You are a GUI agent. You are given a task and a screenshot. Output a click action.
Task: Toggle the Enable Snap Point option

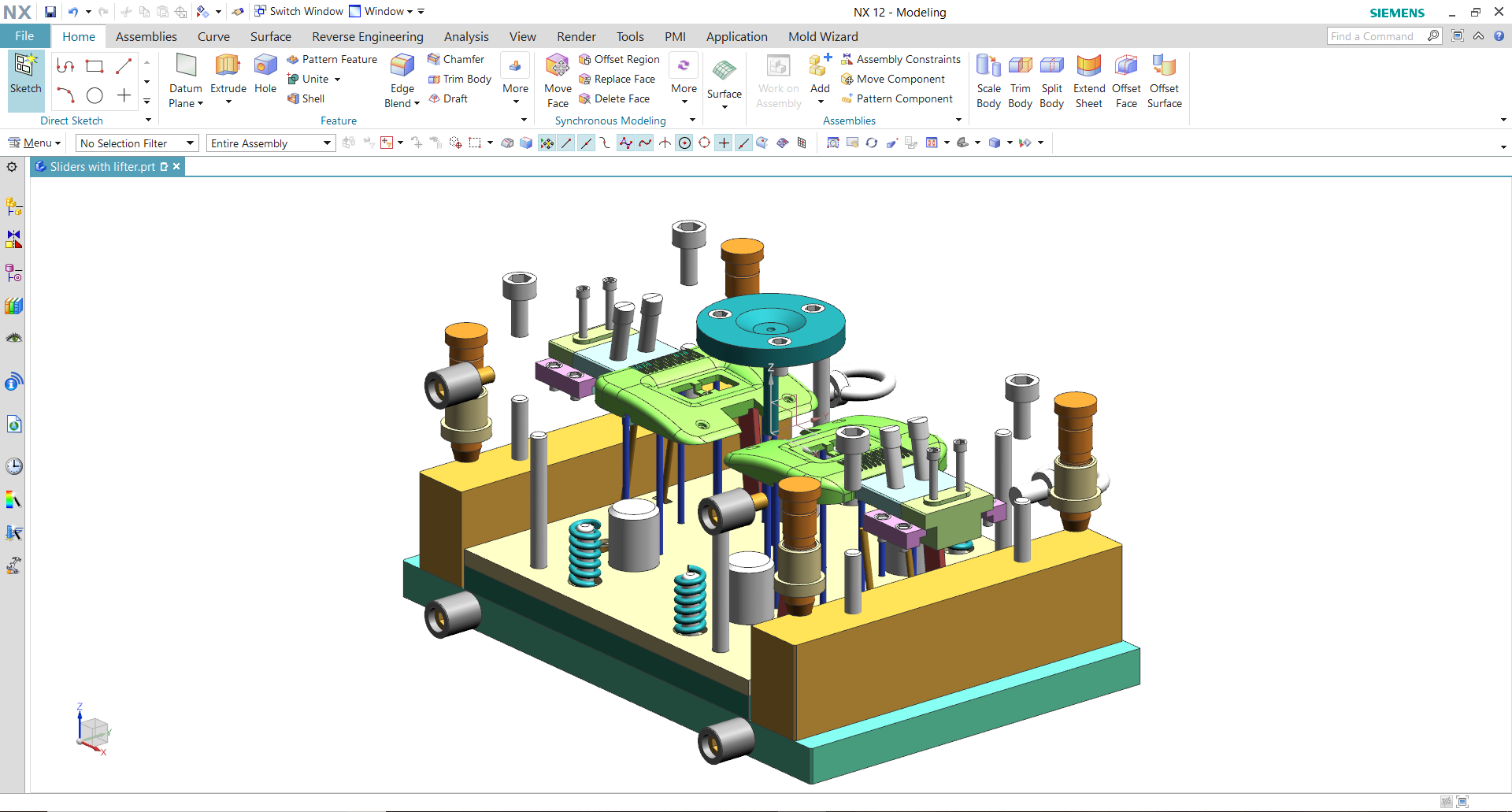pyautogui.click(x=547, y=143)
